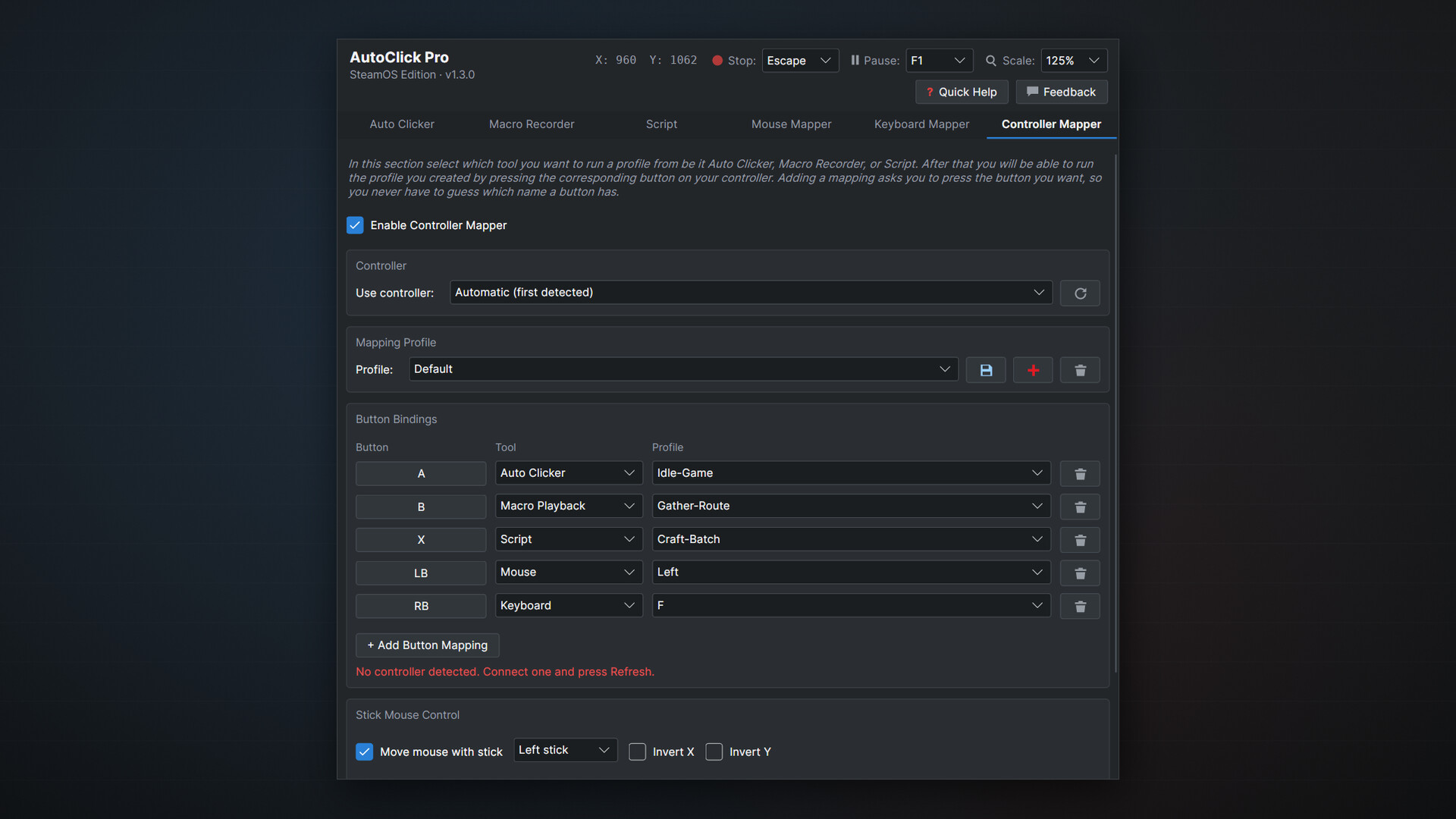Refresh the controller list
1456x819 pixels.
click(1080, 293)
